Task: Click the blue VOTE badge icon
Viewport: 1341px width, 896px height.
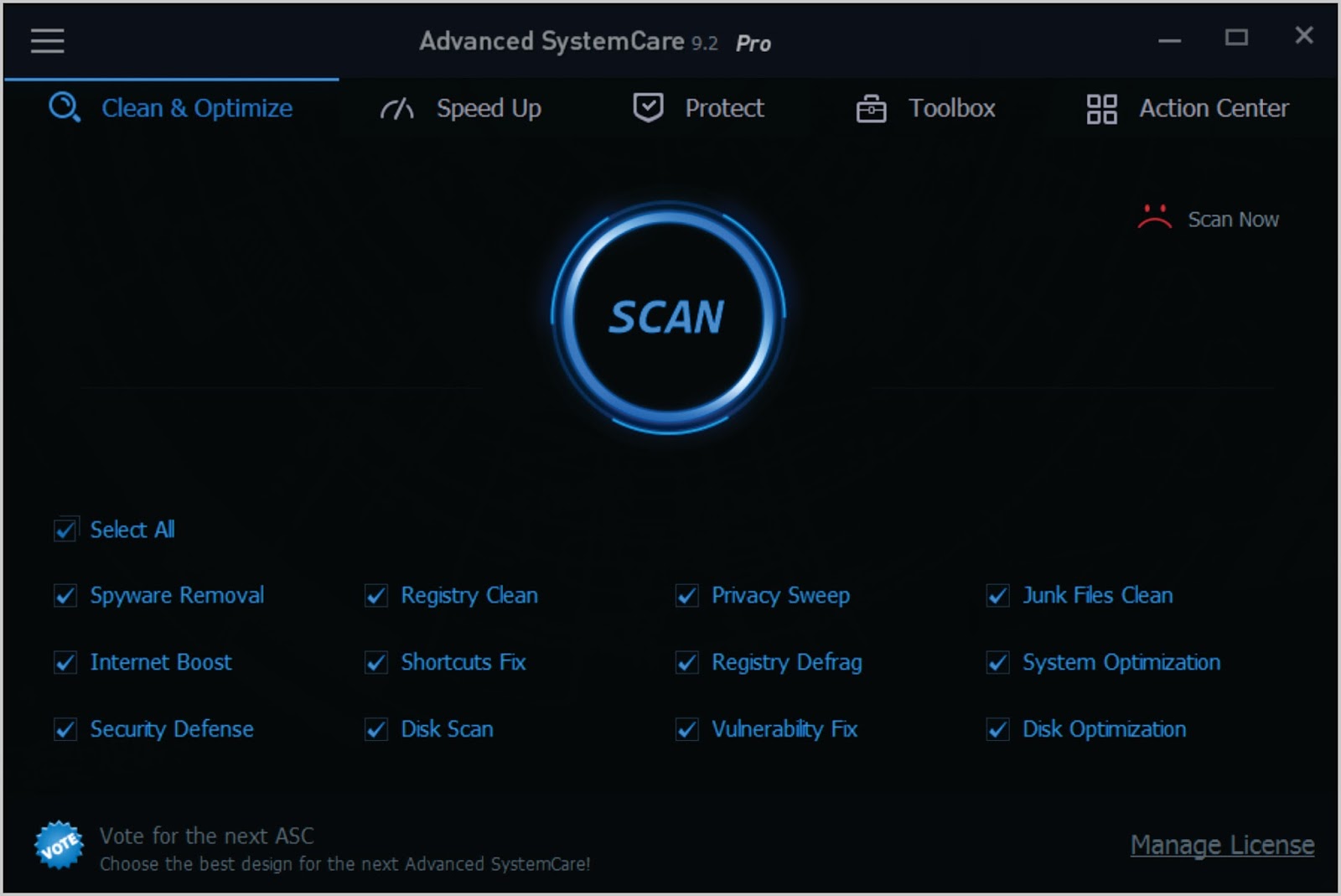Action: 59,845
